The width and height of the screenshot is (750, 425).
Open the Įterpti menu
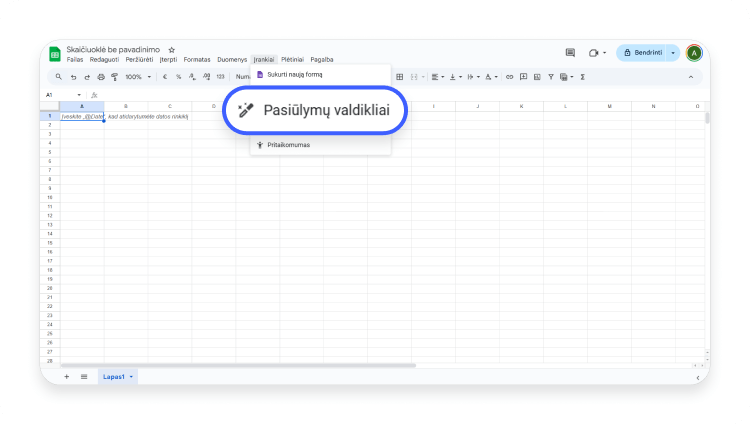pyautogui.click(x=168, y=60)
